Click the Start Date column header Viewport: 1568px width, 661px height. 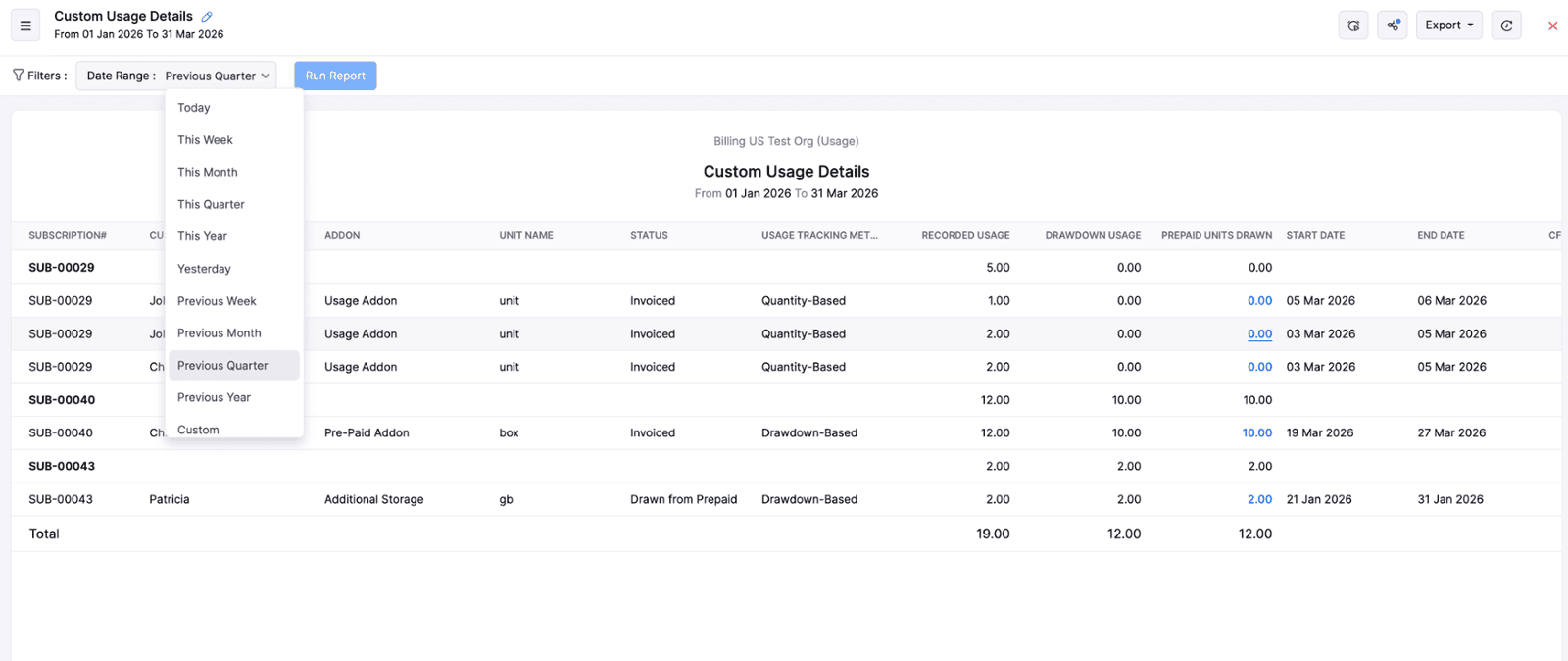(1315, 235)
